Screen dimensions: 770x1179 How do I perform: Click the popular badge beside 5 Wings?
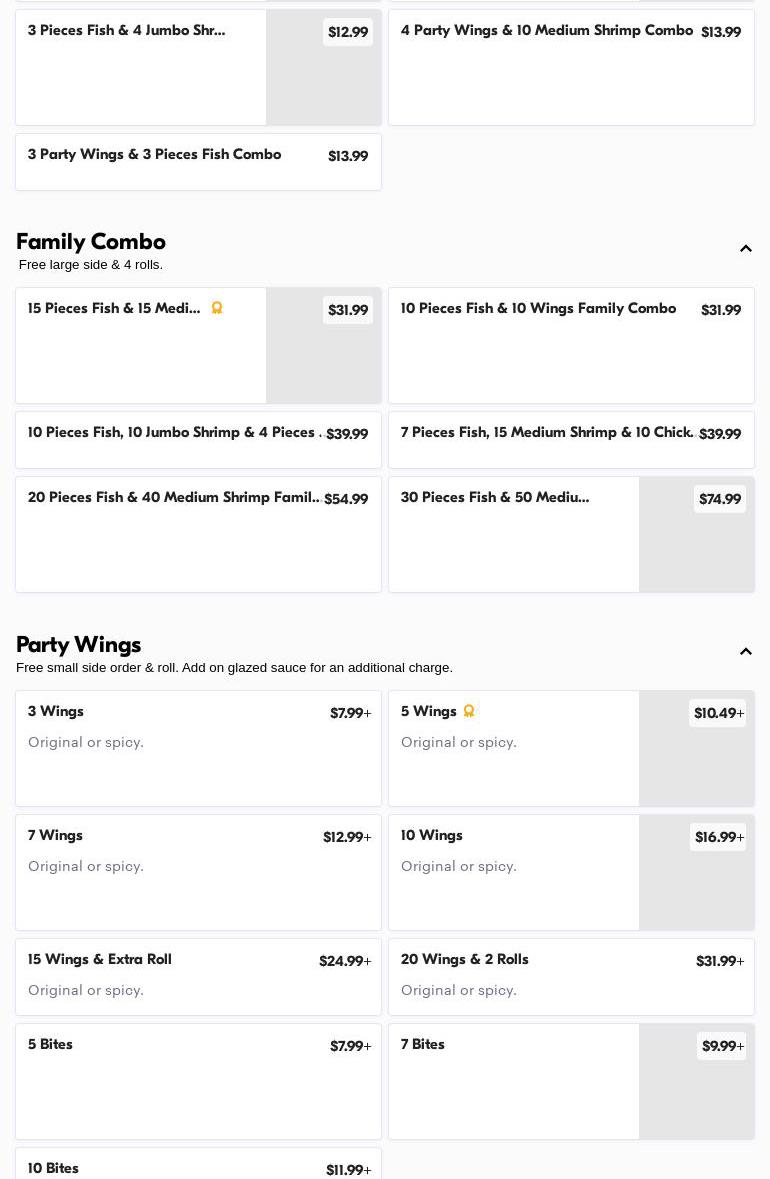[x=469, y=711]
